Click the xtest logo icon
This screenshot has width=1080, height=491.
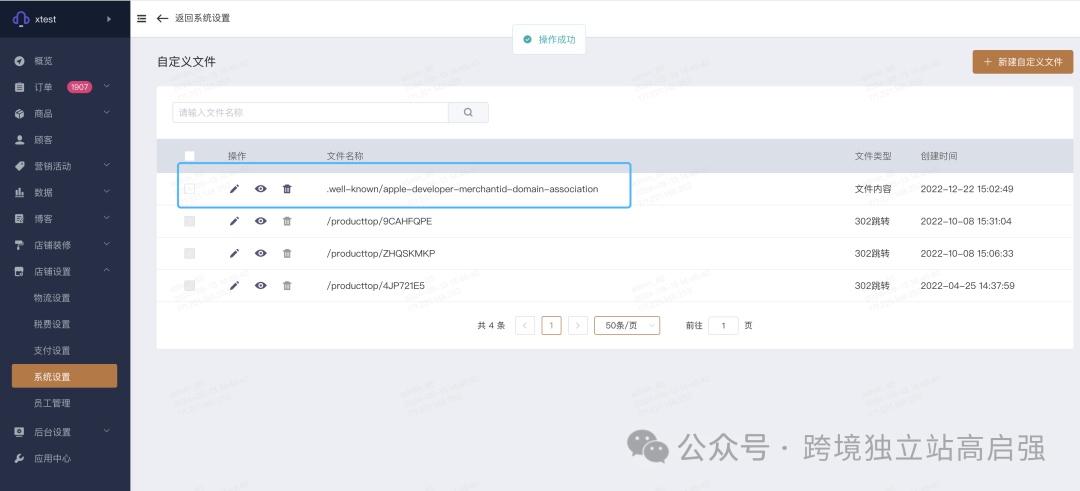pos(21,19)
